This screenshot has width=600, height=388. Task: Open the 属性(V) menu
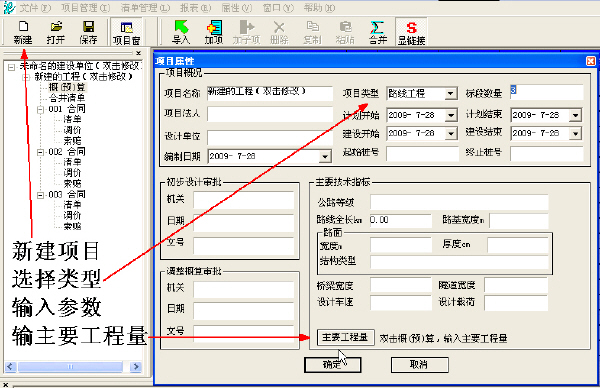point(236,8)
